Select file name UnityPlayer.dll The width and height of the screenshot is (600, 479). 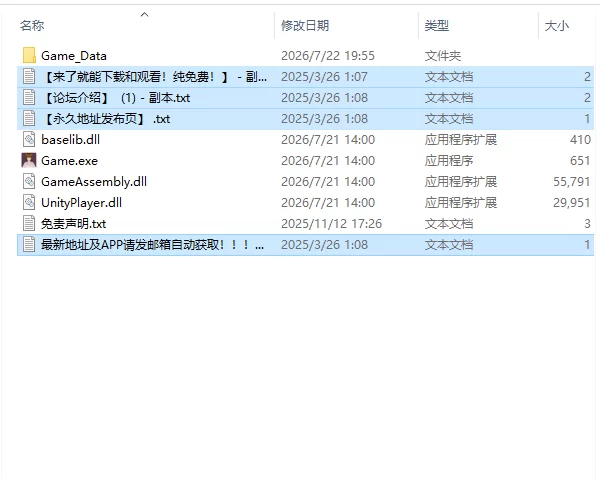point(82,203)
